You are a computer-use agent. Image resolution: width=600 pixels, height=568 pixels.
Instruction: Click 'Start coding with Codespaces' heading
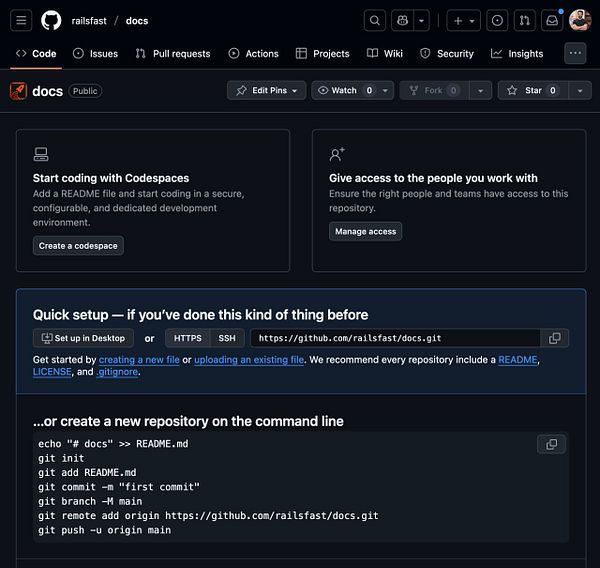tap(111, 178)
